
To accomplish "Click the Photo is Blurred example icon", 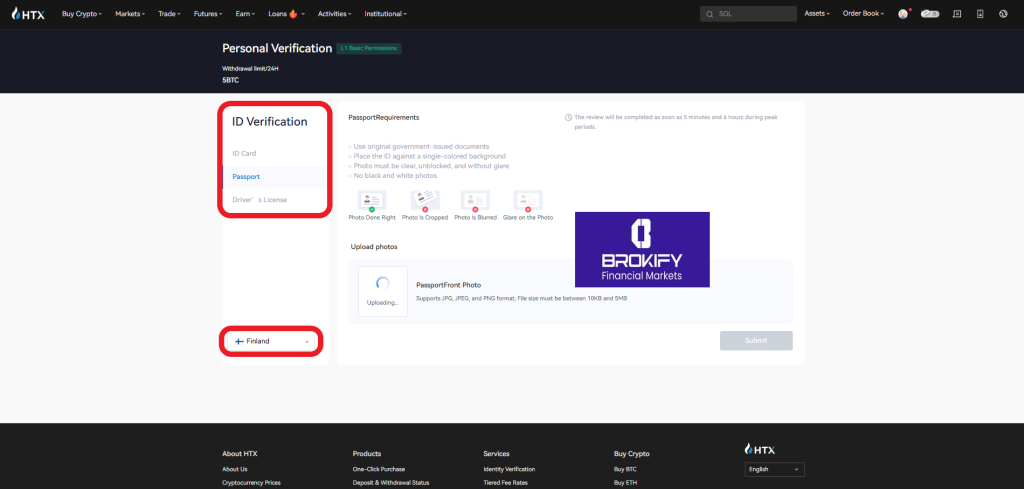I will pyautogui.click(x=475, y=200).
